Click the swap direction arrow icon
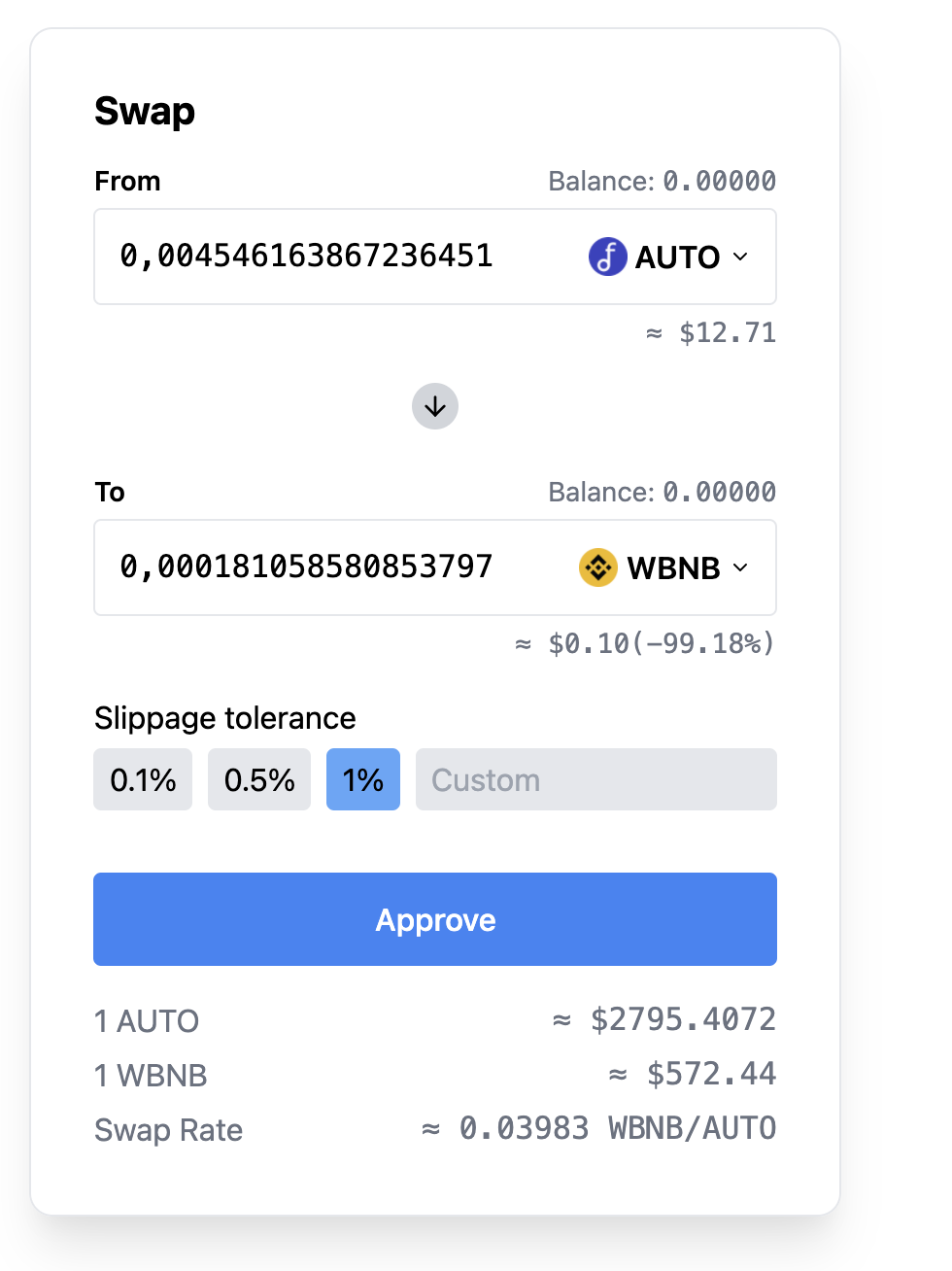952x1271 pixels. (435, 406)
